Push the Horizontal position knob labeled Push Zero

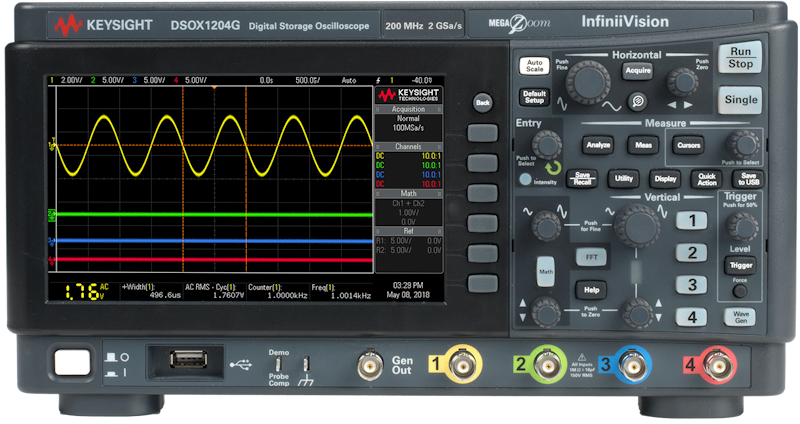click(x=683, y=82)
